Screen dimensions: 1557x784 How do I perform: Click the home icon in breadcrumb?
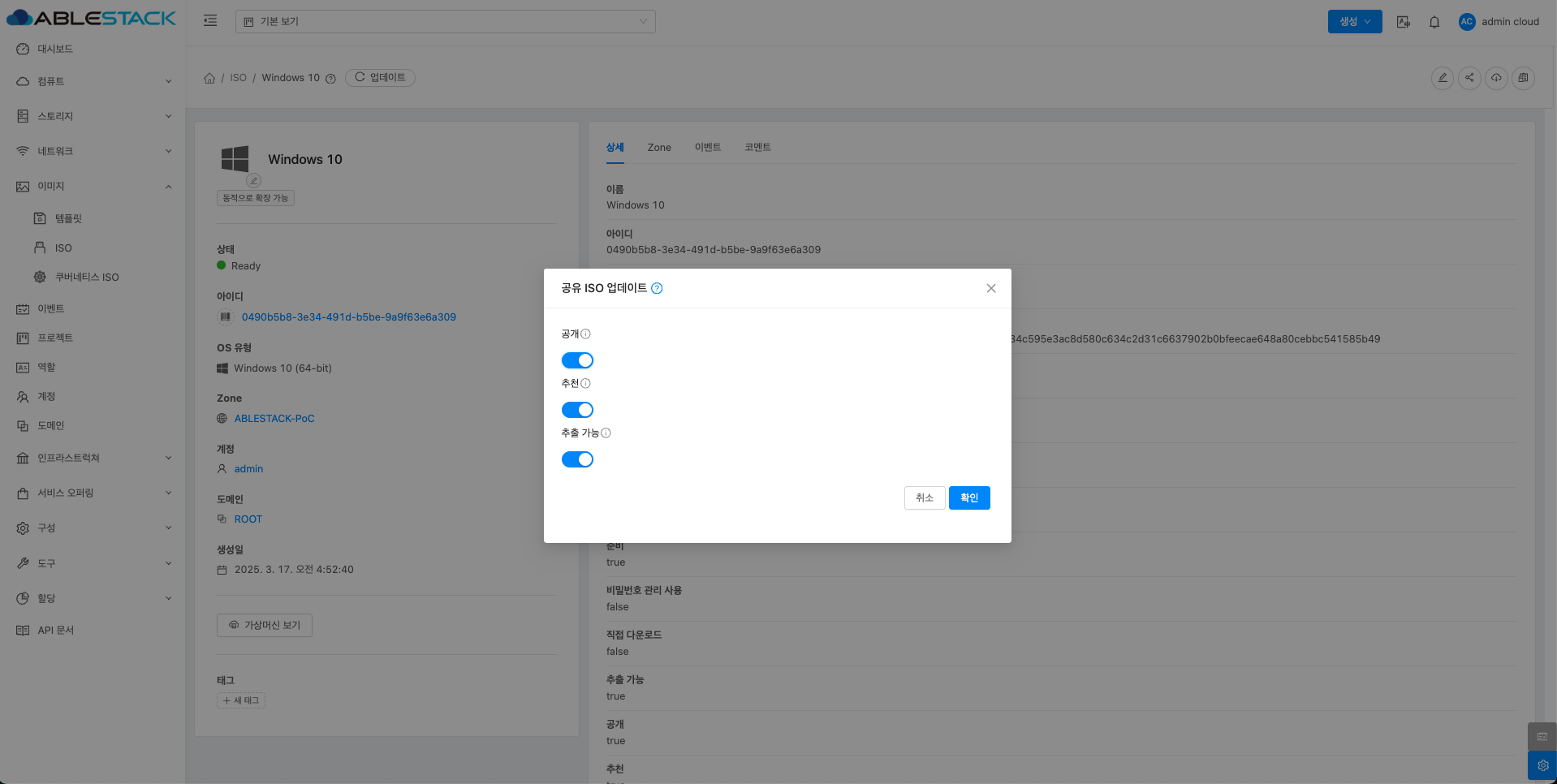[x=209, y=78]
